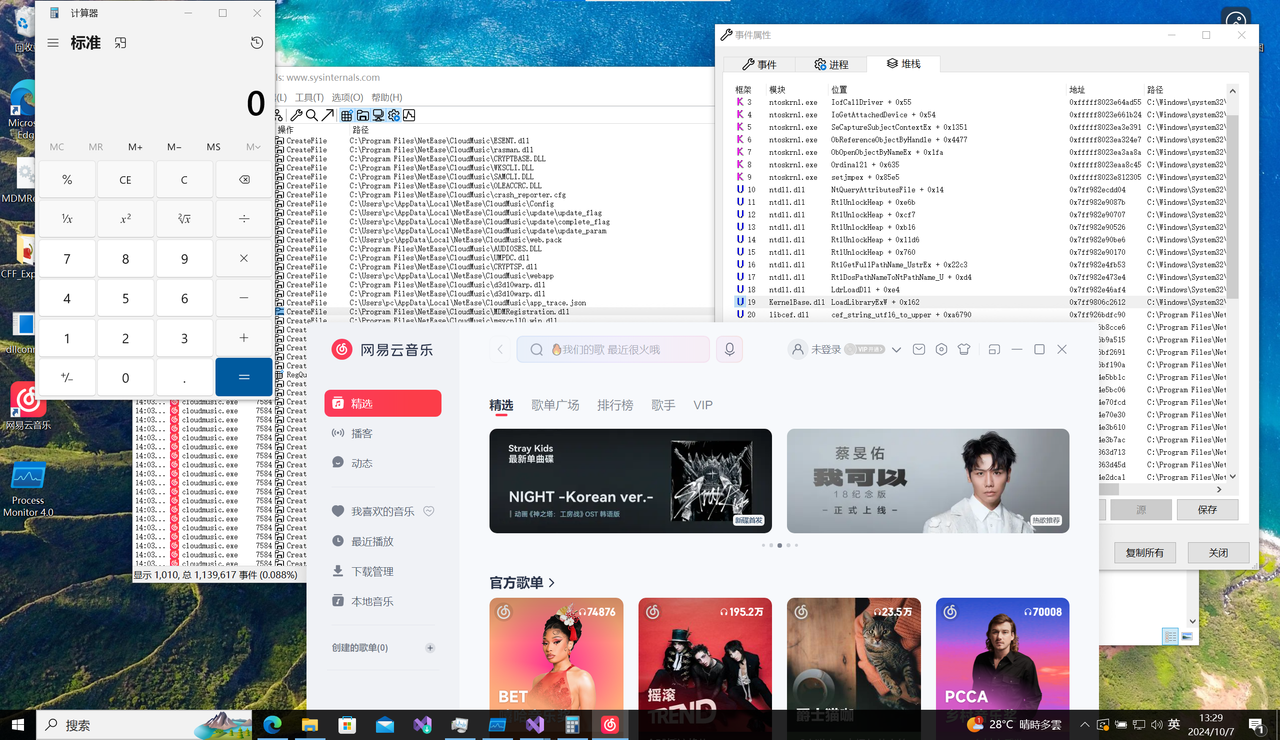Click the Jump To arrow icon in Process Monitor
Screen dimensions: 1280x740
[x=327, y=115]
